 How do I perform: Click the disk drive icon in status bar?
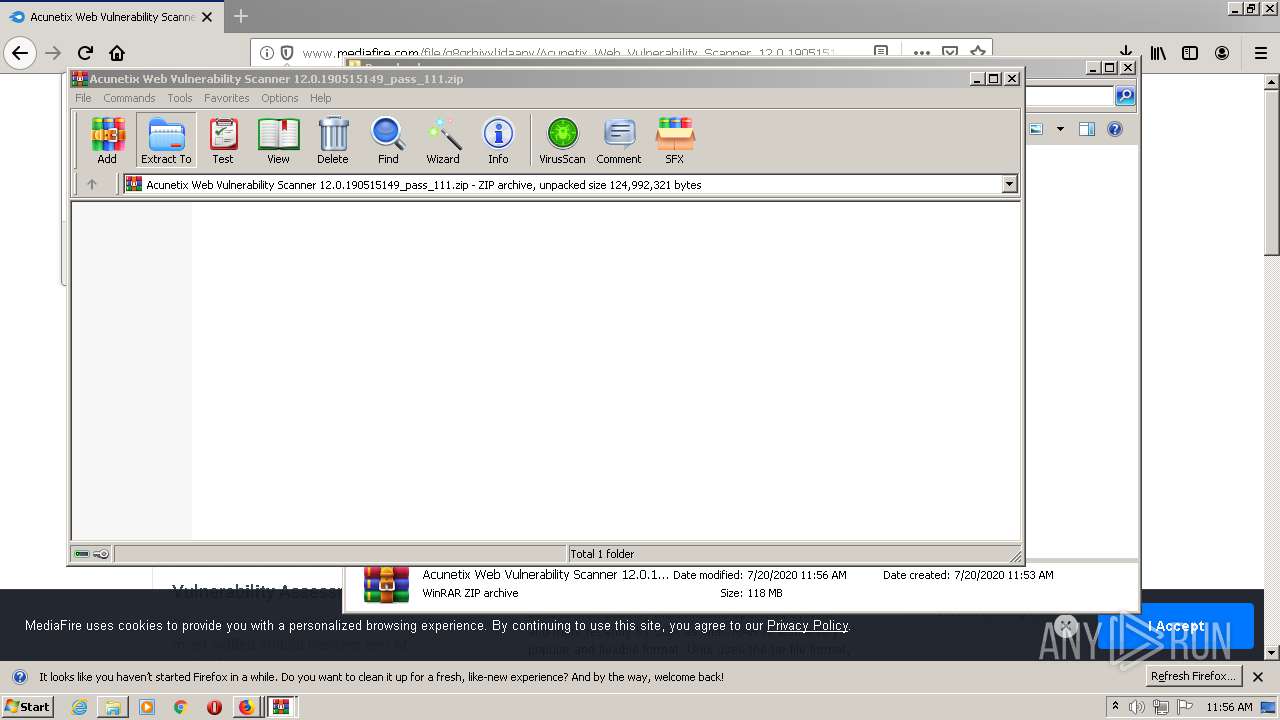[82, 554]
